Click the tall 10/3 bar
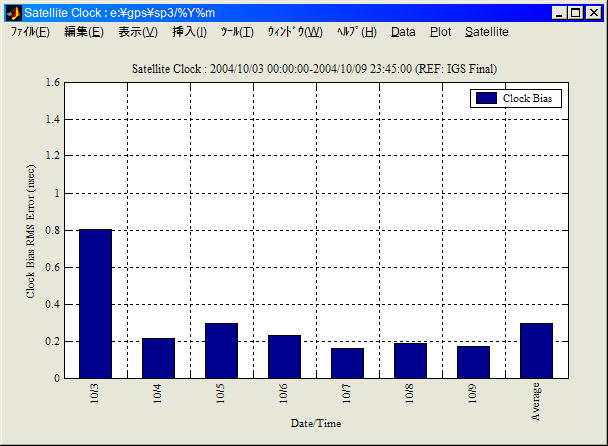The height and width of the screenshot is (446, 608). pos(95,304)
